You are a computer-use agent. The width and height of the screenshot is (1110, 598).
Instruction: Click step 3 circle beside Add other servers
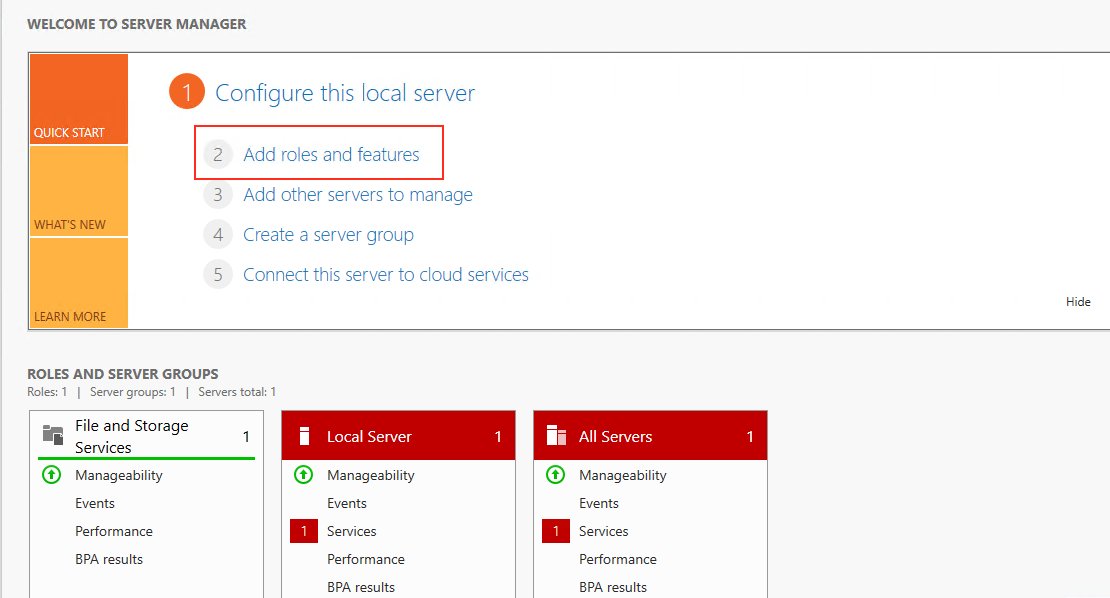218,195
